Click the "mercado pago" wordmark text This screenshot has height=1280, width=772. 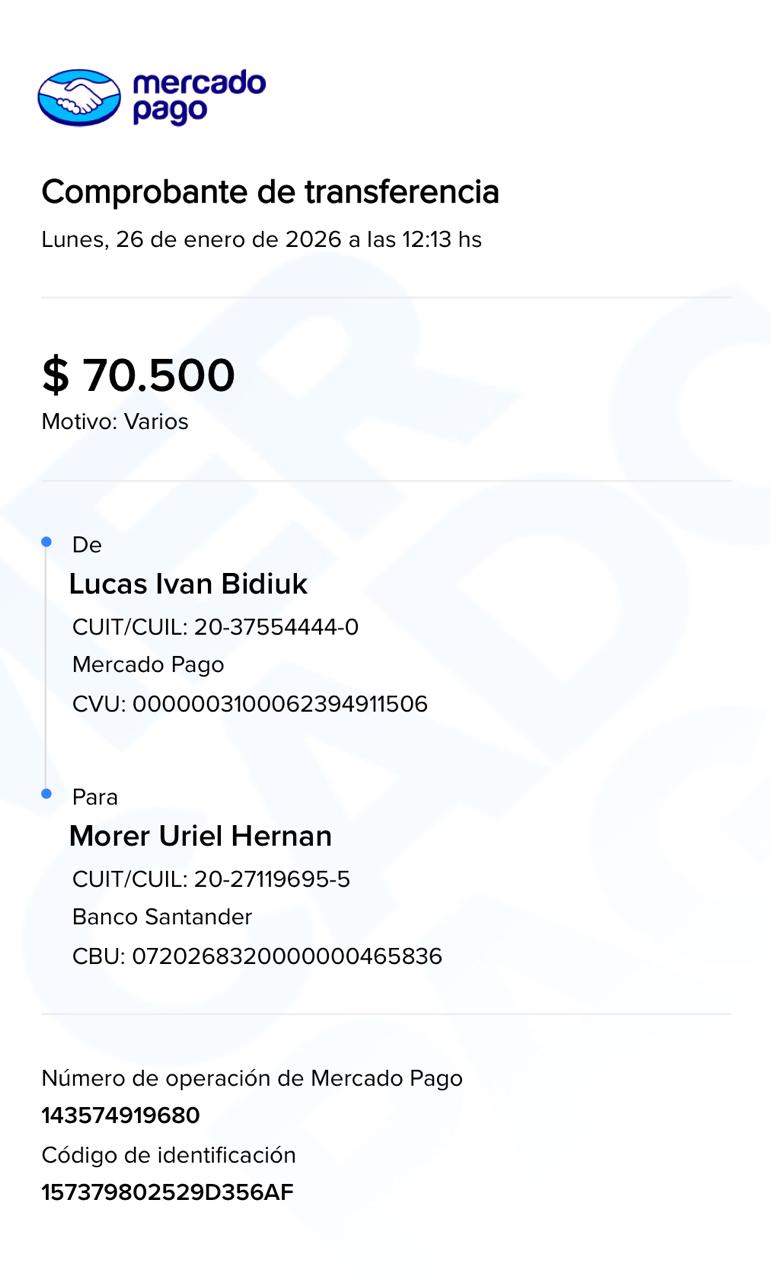click(198, 97)
